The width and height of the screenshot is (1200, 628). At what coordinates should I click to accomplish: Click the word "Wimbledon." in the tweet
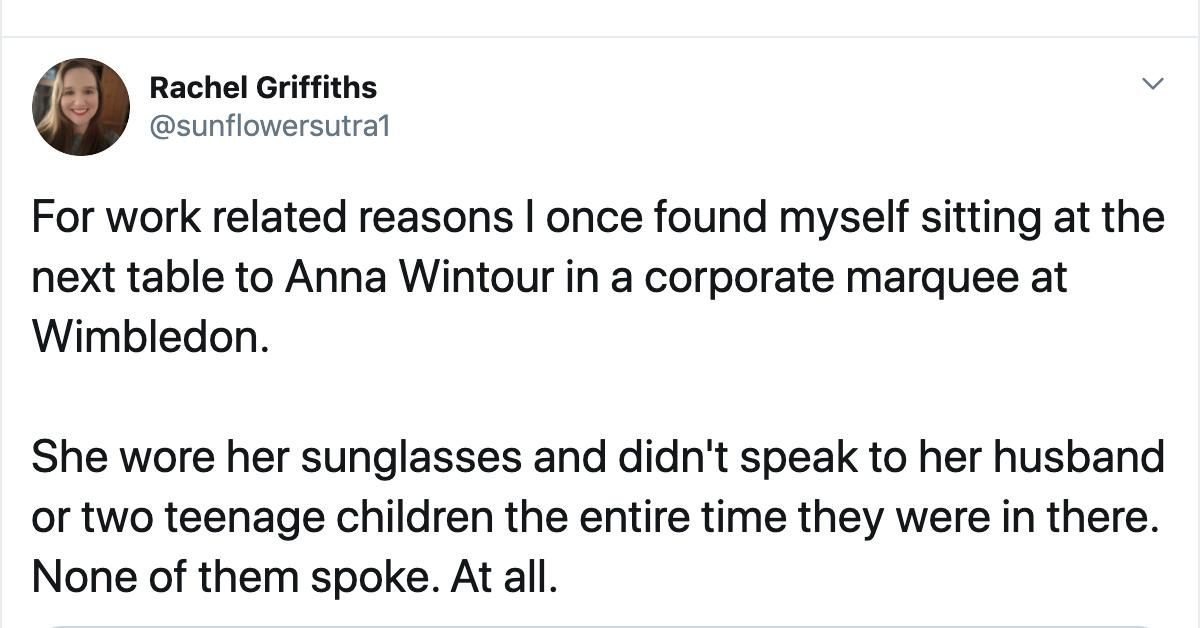(151, 338)
